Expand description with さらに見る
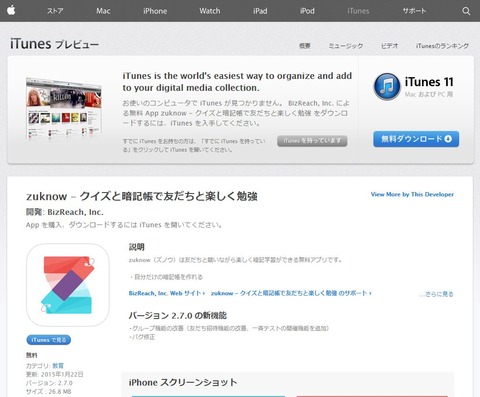Image resolution: width=480 pixels, height=397 pixels. [x=436, y=294]
